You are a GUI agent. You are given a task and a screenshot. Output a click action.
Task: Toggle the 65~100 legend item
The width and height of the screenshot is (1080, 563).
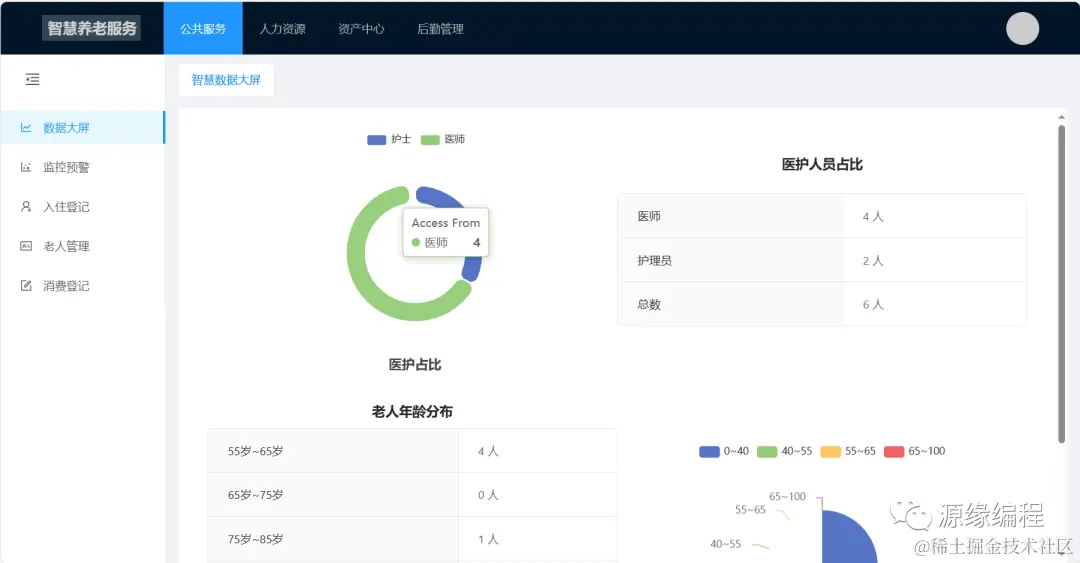click(915, 451)
